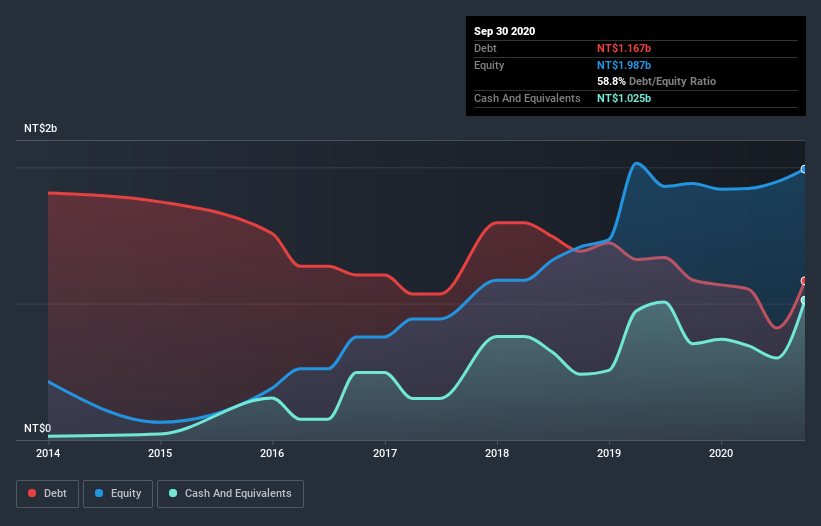Toggle the Equity legend button
This screenshot has height=526, width=821.
118,494
